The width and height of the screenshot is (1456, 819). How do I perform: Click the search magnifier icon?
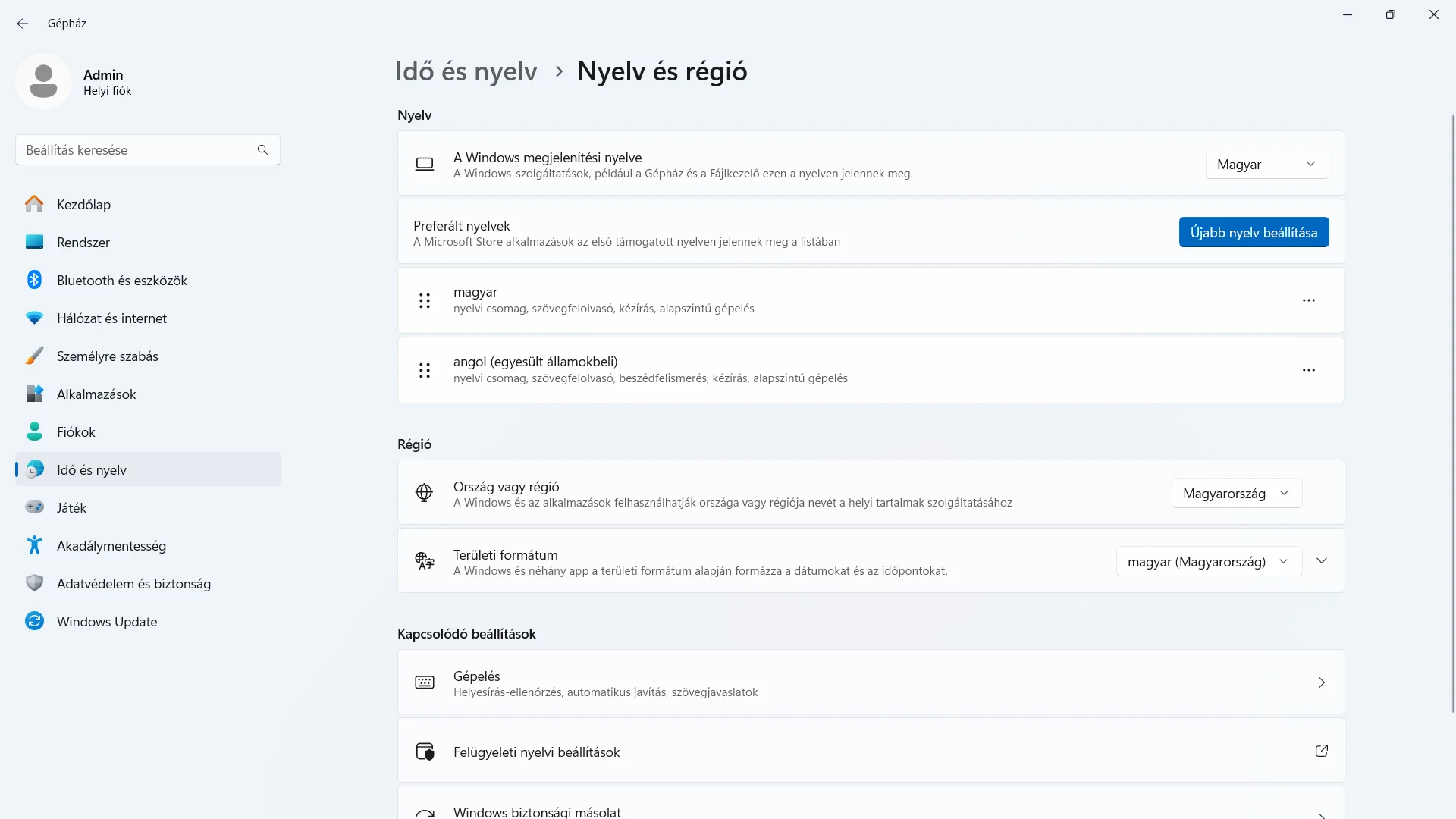[262, 150]
